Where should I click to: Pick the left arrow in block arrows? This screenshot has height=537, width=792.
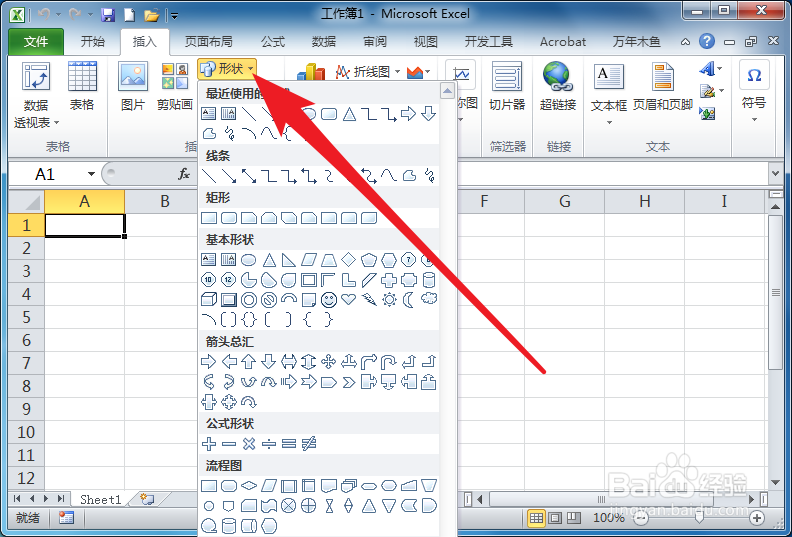(x=229, y=362)
